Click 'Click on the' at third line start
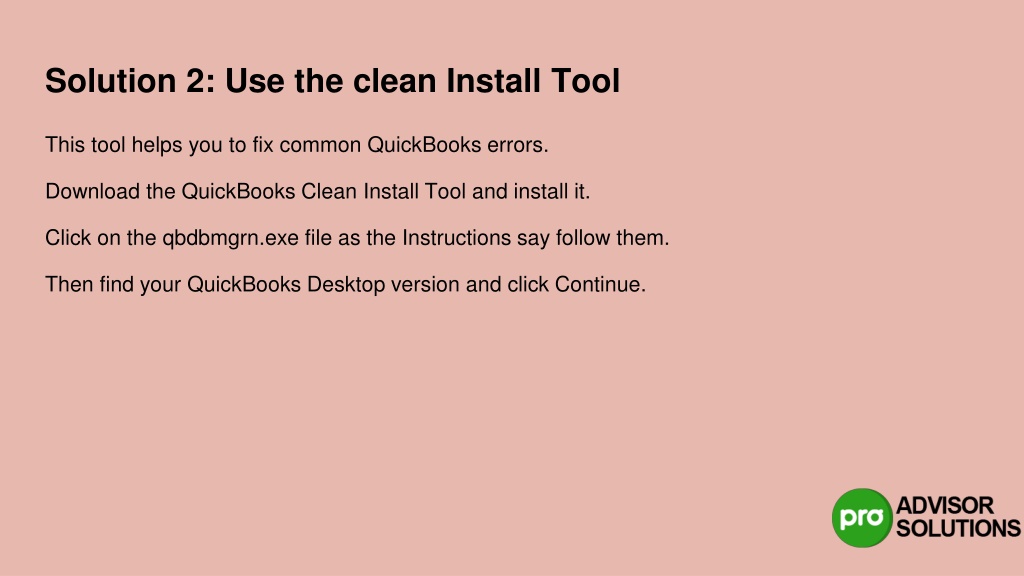The height and width of the screenshot is (576, 1024). click(x=101, y=238)
